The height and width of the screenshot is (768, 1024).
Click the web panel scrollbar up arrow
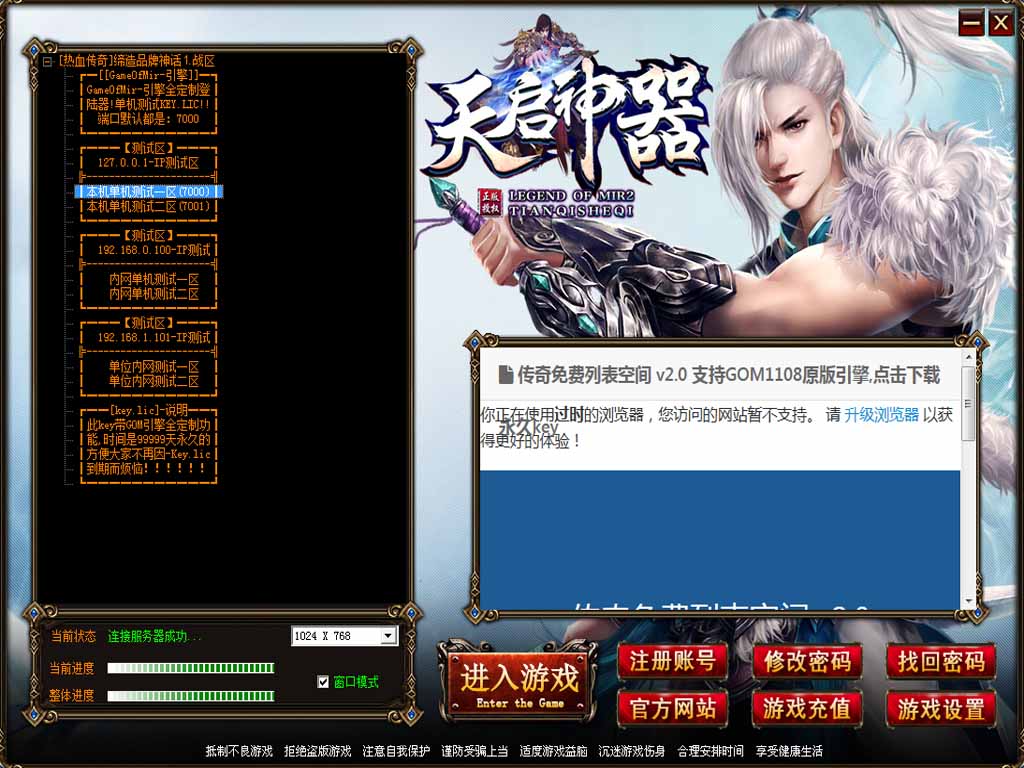pyautogui.click(x=968, y=359)
